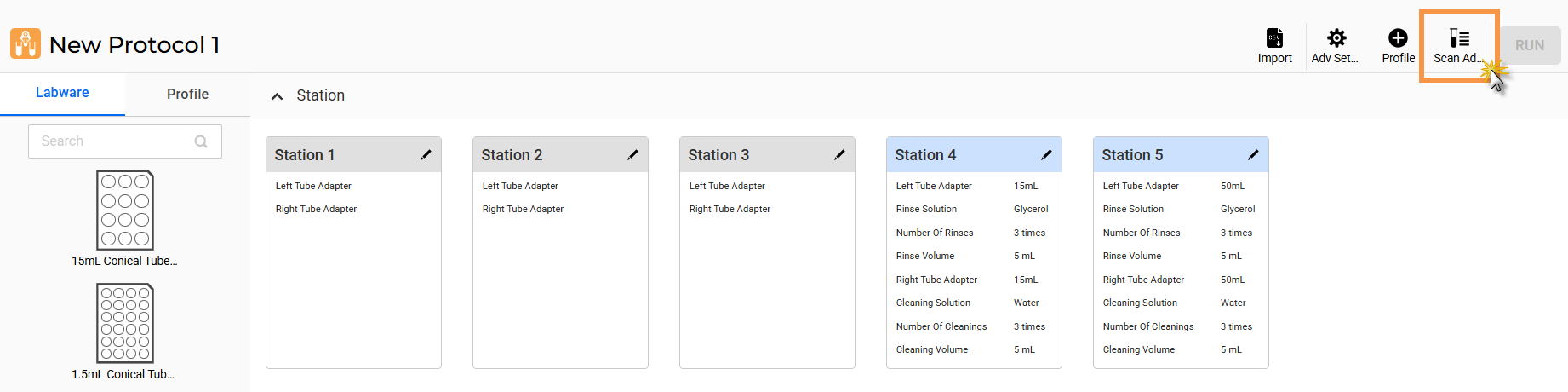Edit Station 5 using pencil icon
This screenshot has height=392, width=1568.
1253,155
